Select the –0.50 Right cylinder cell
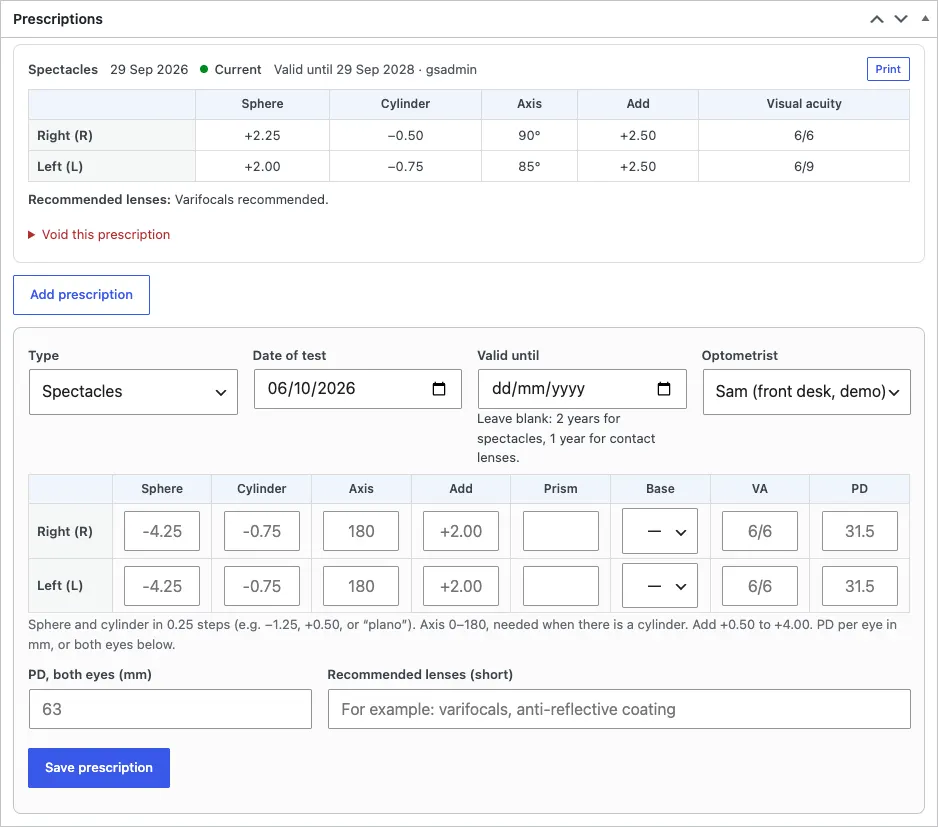Viewport: 938px width, 827px height. pos(405,136)
